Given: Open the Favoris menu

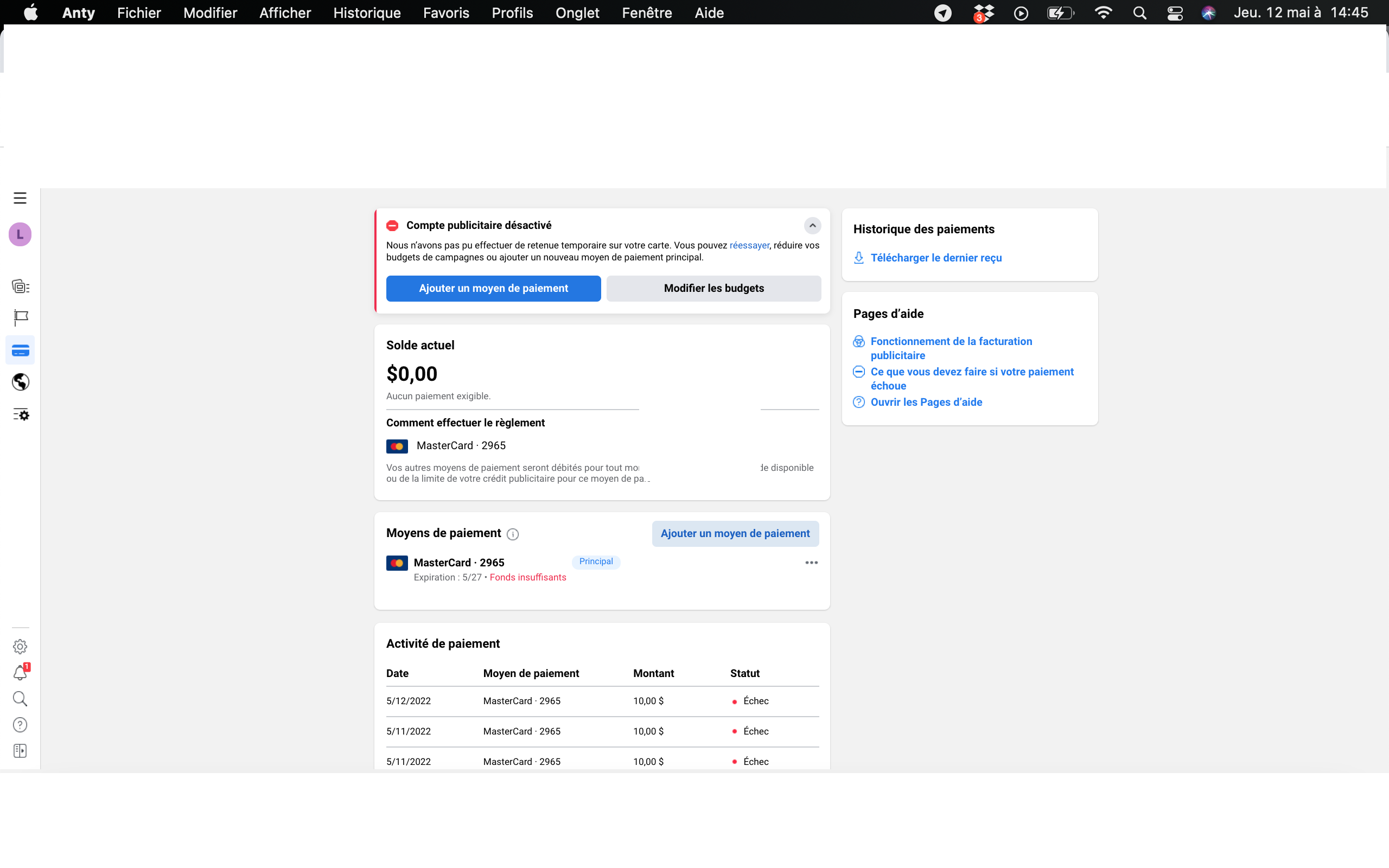Looking at the screenshot, I should tap(446, 12).
